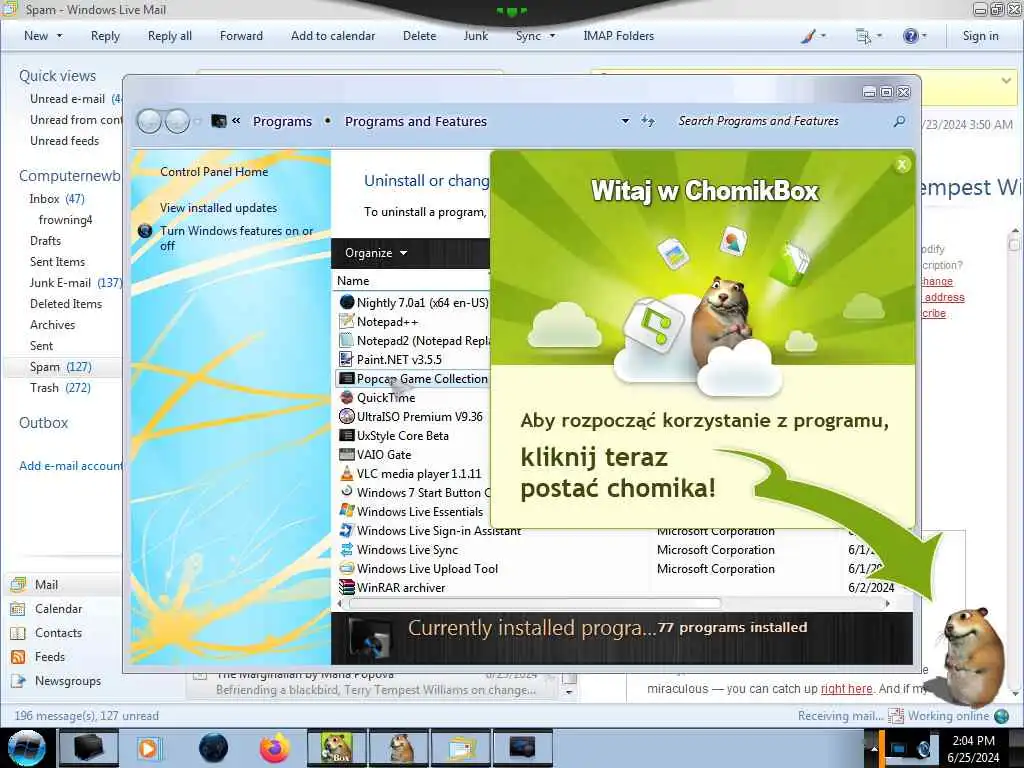Expand the Sync dropdown arrow
The height and width of the screenshot is (768, 1024).
pyautogui.click(x=552, y=36)
